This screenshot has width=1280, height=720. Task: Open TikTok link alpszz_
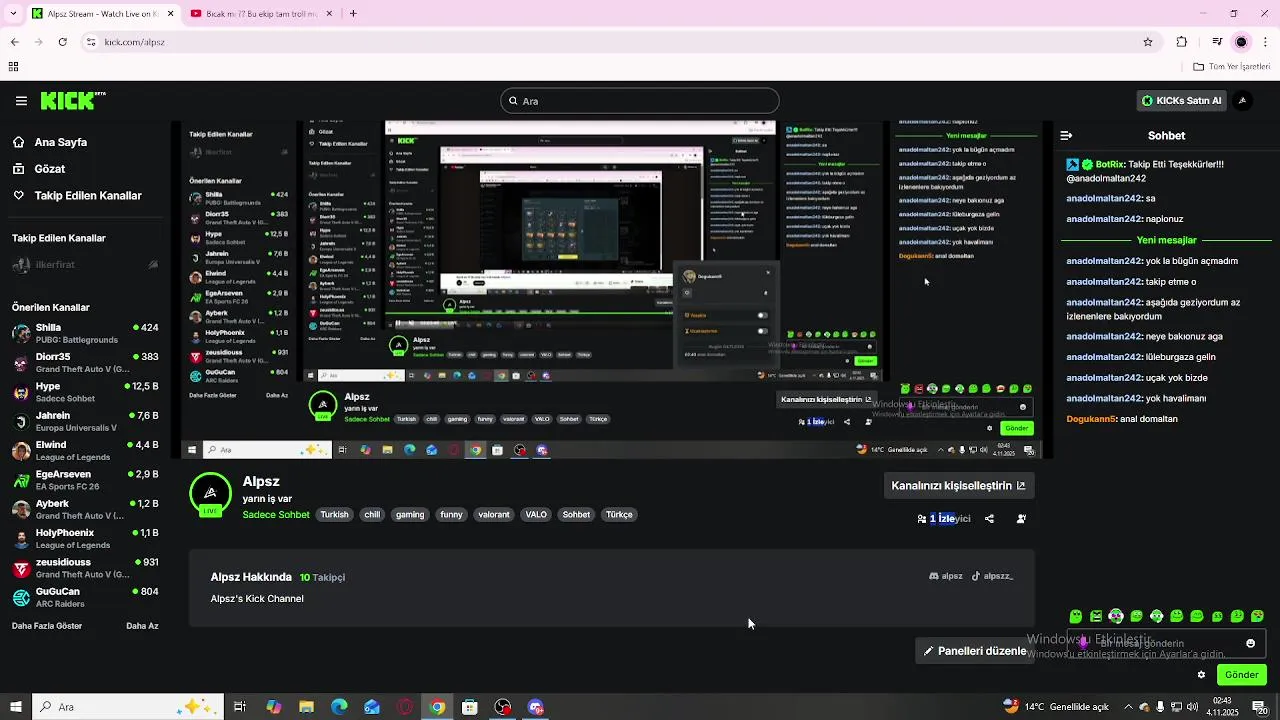(x=993, y=576)
